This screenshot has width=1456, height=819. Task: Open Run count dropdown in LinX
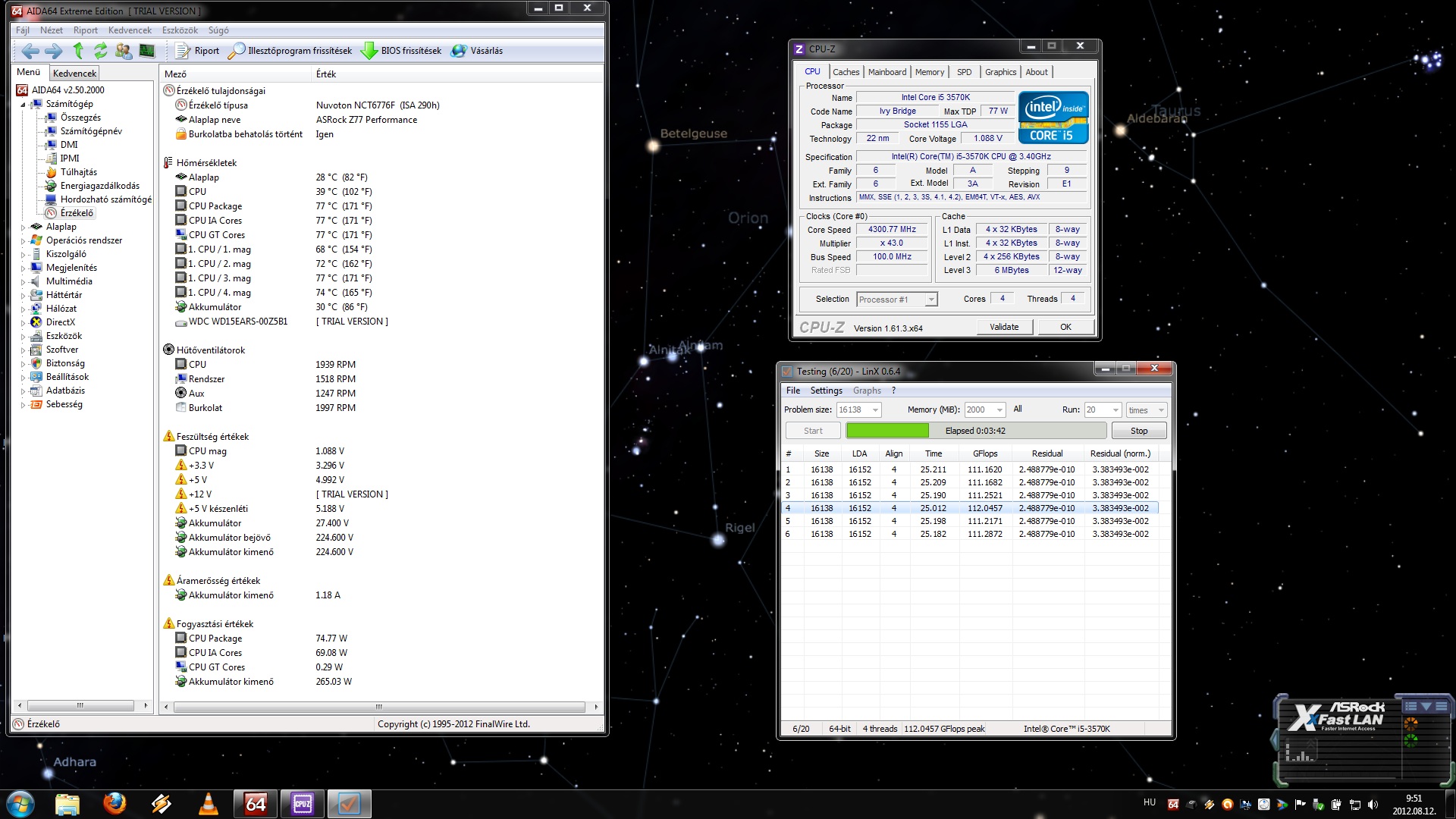[x=1103, y=409]
